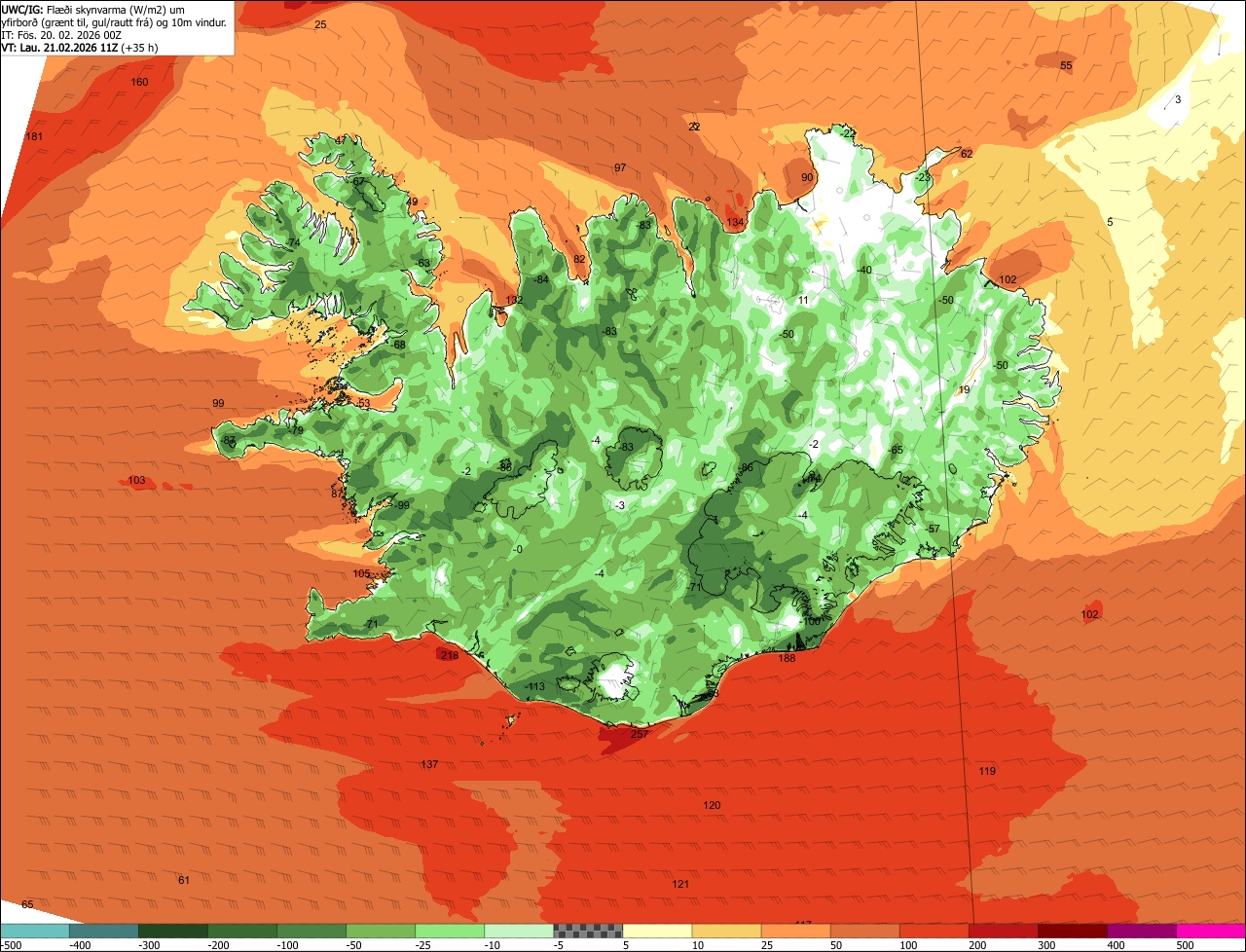This screenshot has width=1246, height=952.
Task: Click the '3' value in the white patch
Action: click(1178, 99)
